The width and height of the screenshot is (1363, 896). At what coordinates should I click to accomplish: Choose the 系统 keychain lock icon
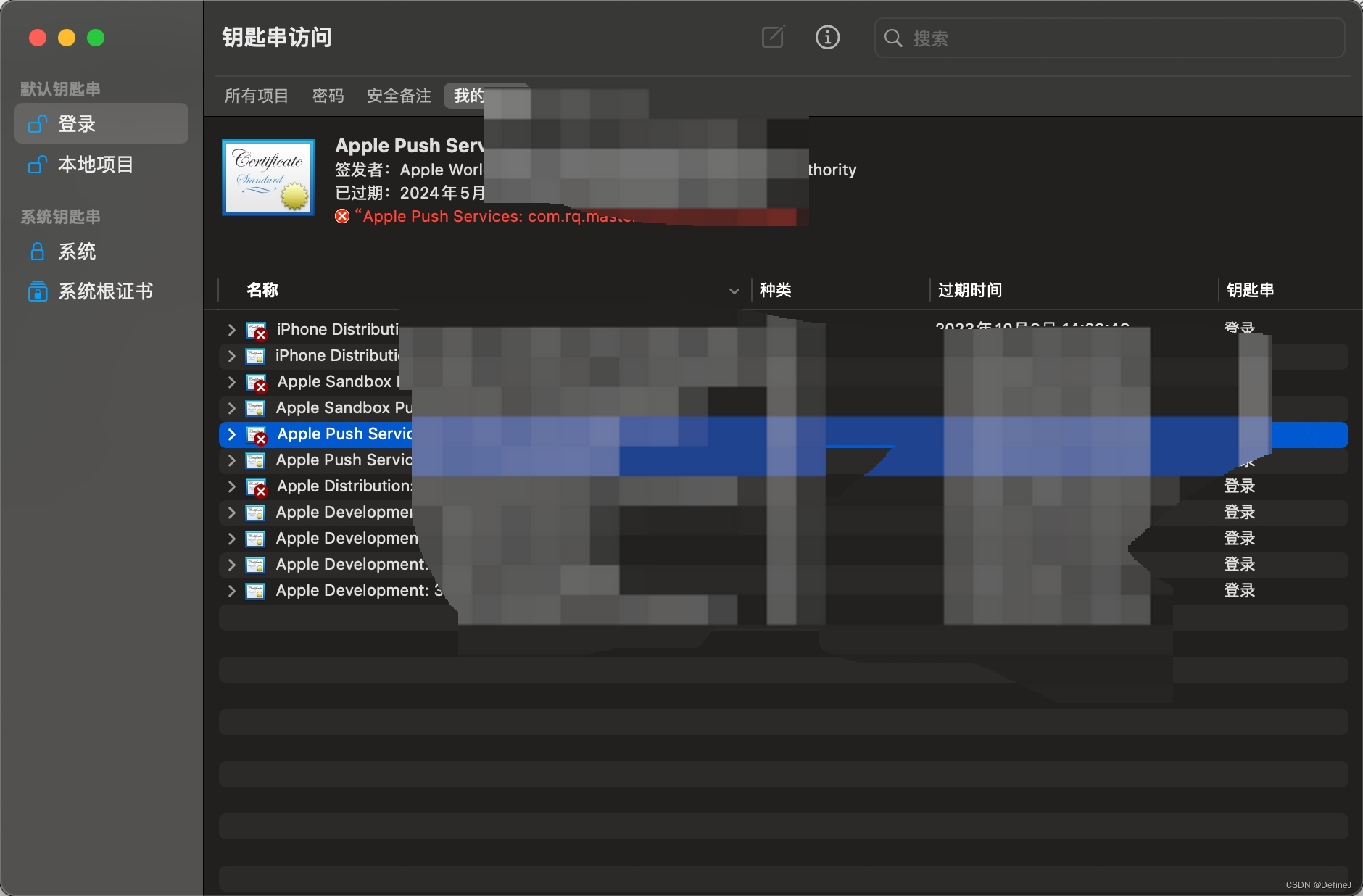(x=38, y=252)
